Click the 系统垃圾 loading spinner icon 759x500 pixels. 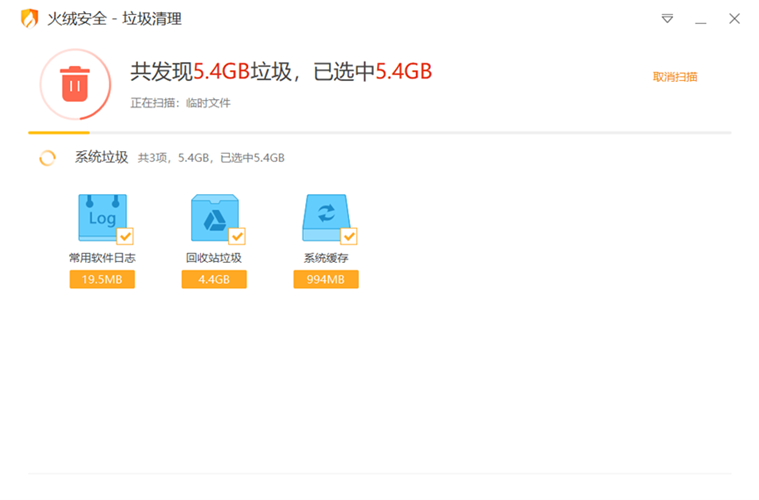pyautogui.click(x=47, y=158)
